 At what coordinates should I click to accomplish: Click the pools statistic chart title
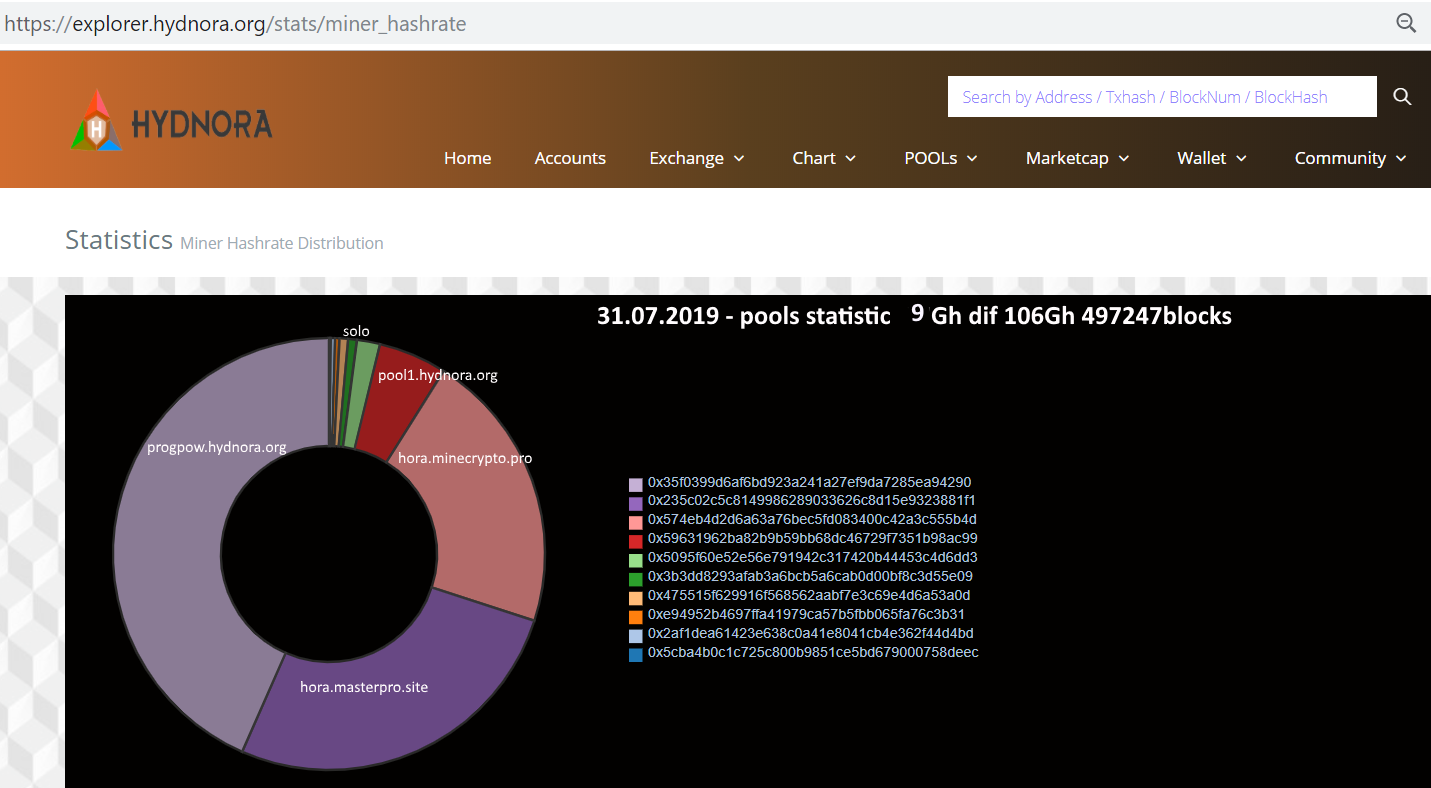tap(914, 316)
